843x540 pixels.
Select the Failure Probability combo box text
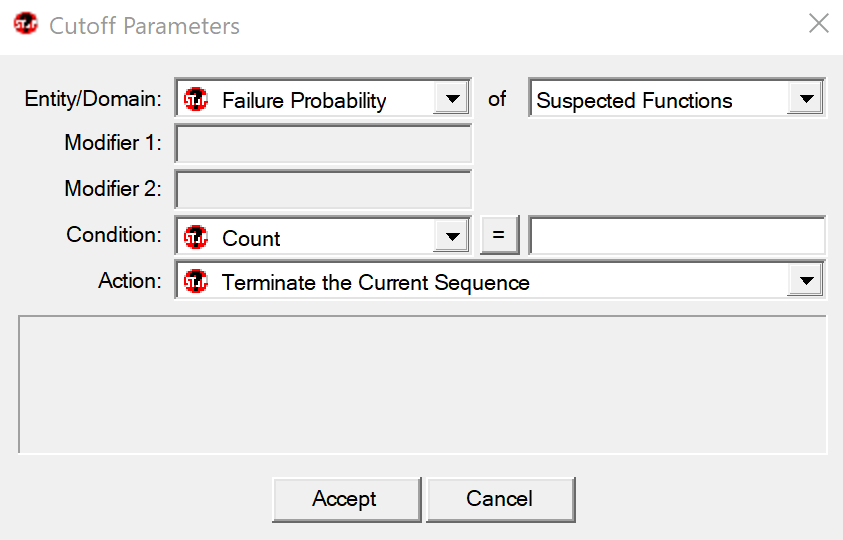tap(304, 101)
